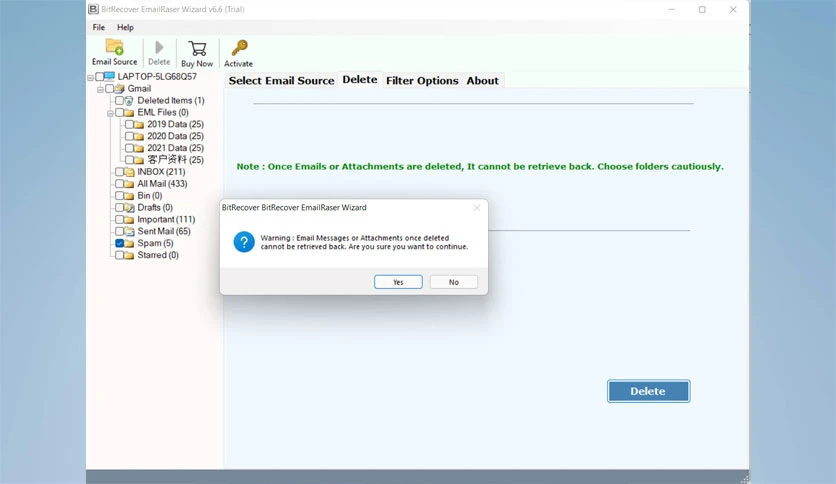Click the BitRecover app logo in title bar
The image size is (836, 484).
(x=93, y=9)
